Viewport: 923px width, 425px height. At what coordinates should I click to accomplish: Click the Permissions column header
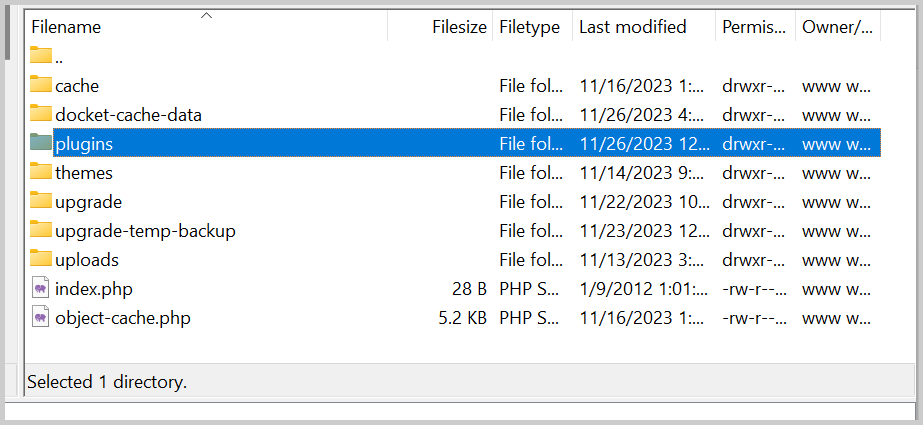(x=755, y=27)
